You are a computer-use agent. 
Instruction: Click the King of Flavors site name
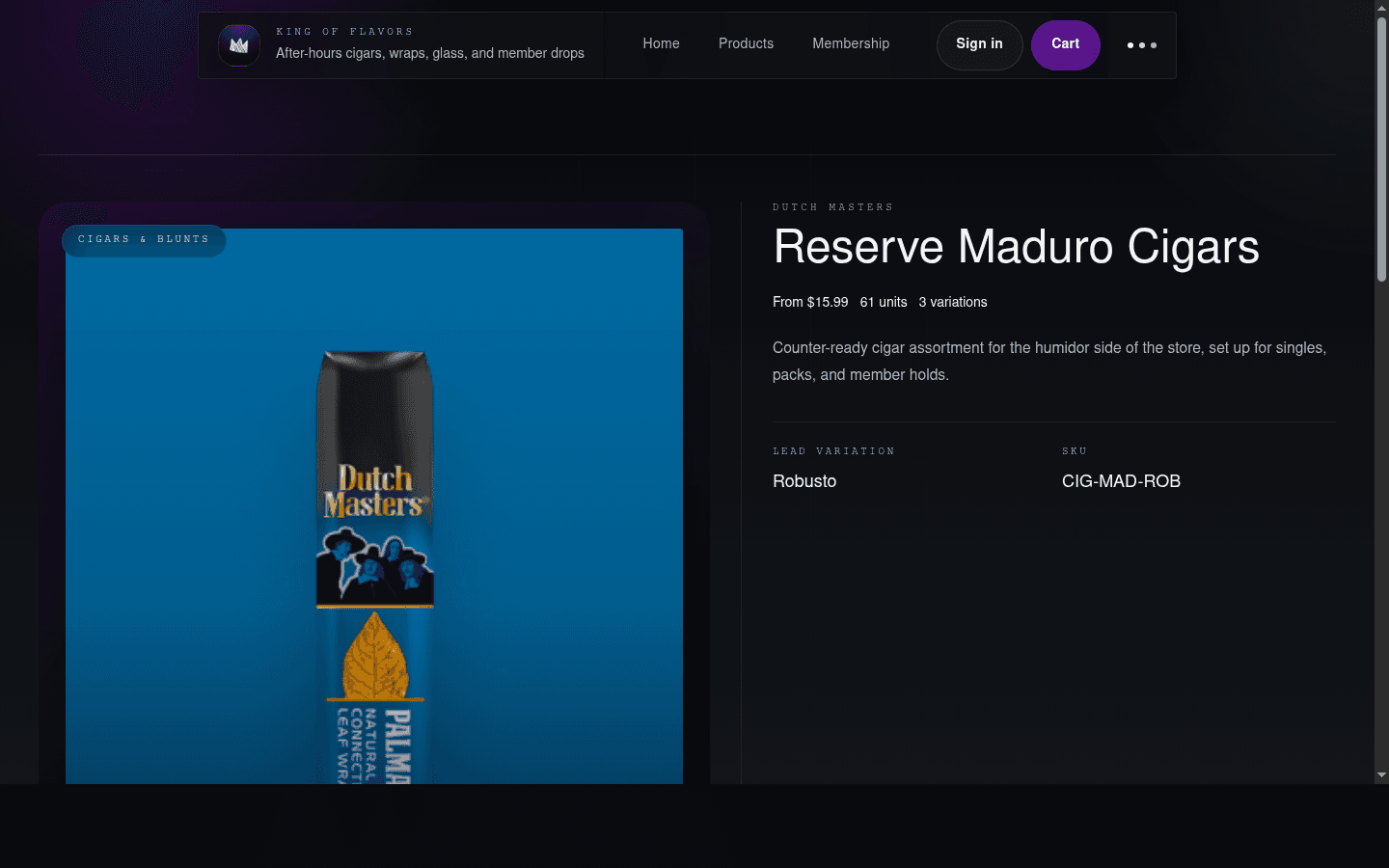[x=344, y=32]
